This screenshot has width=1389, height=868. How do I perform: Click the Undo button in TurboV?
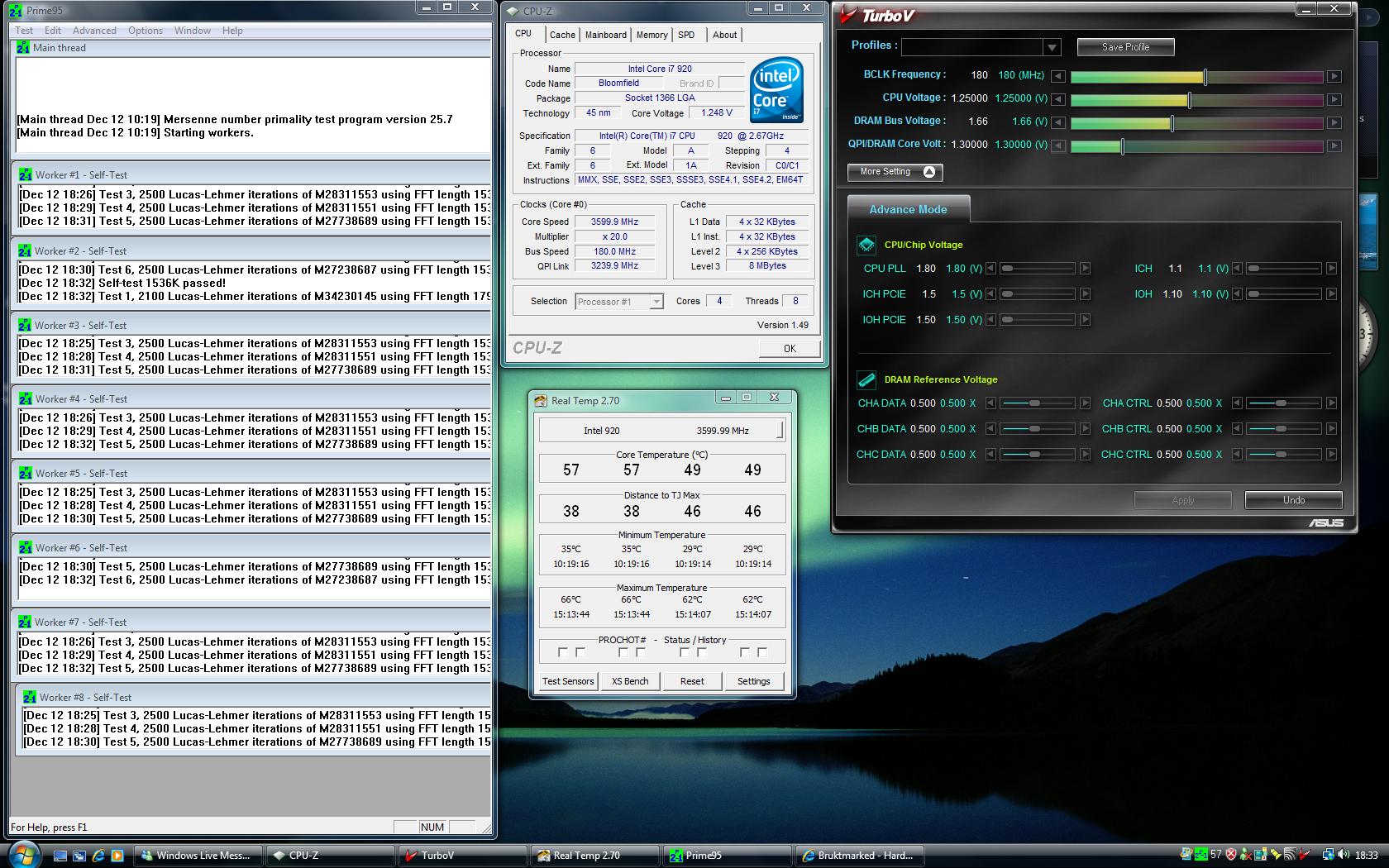(x=1294, y=500)
